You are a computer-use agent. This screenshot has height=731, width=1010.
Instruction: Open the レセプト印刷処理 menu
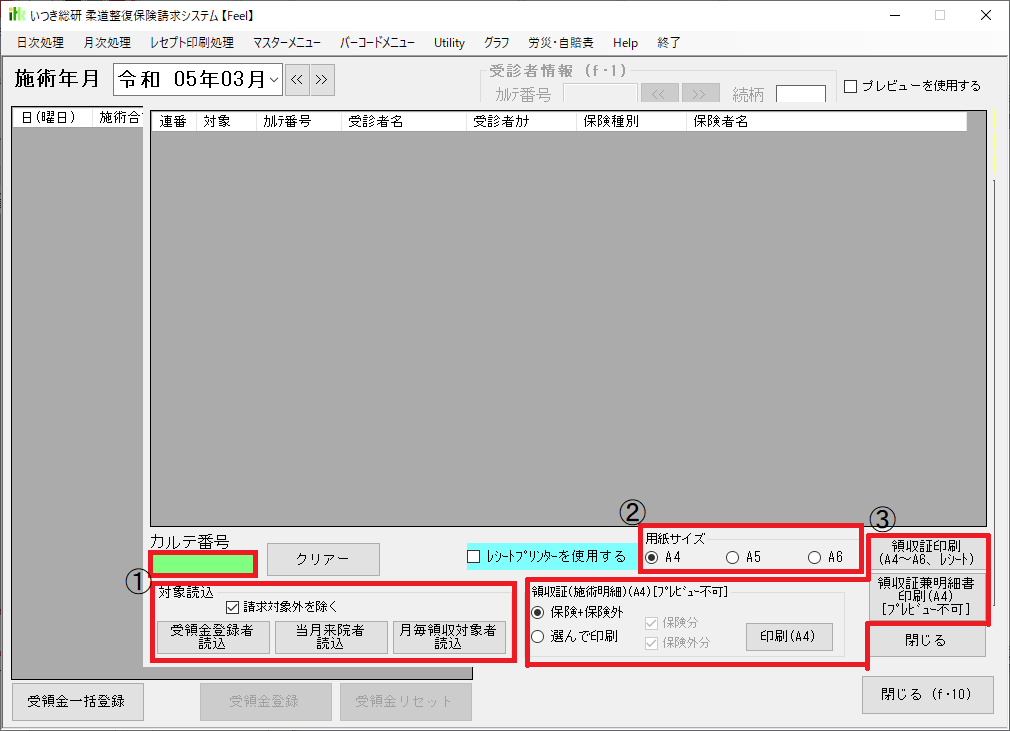click(191, 43)
